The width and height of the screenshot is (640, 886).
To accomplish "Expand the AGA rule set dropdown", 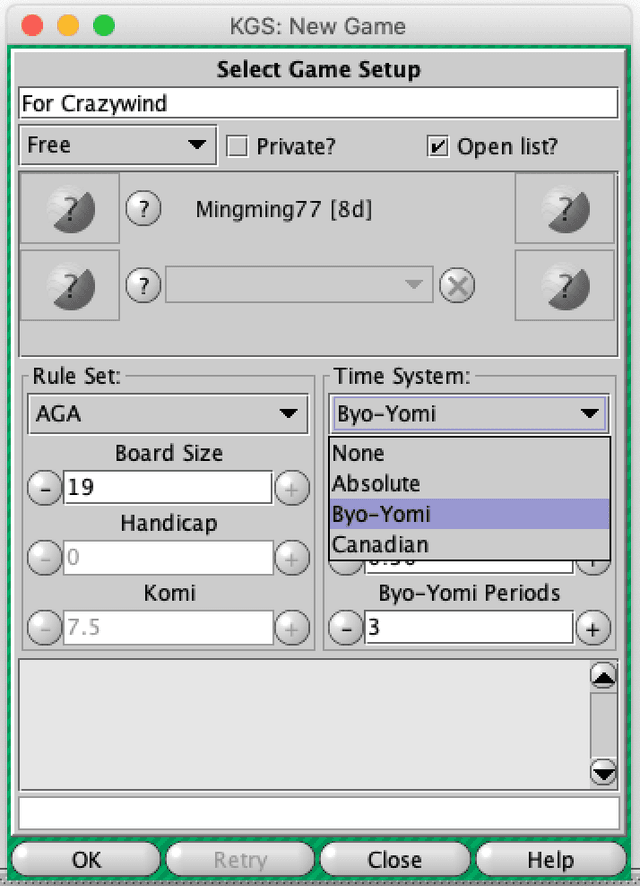I will (168, 414).
